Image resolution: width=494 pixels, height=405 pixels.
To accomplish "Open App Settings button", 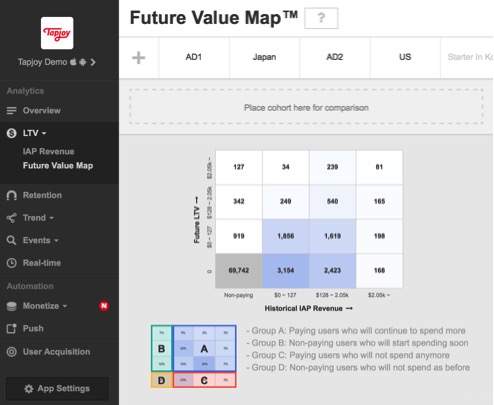I will (x=57, y=389).
